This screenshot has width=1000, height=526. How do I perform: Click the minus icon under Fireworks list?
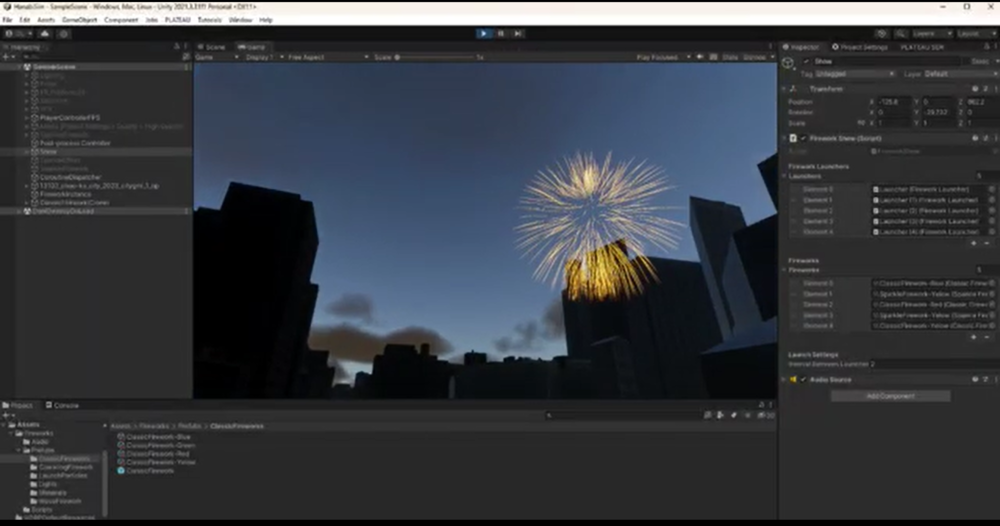click(x=989, y=337)
